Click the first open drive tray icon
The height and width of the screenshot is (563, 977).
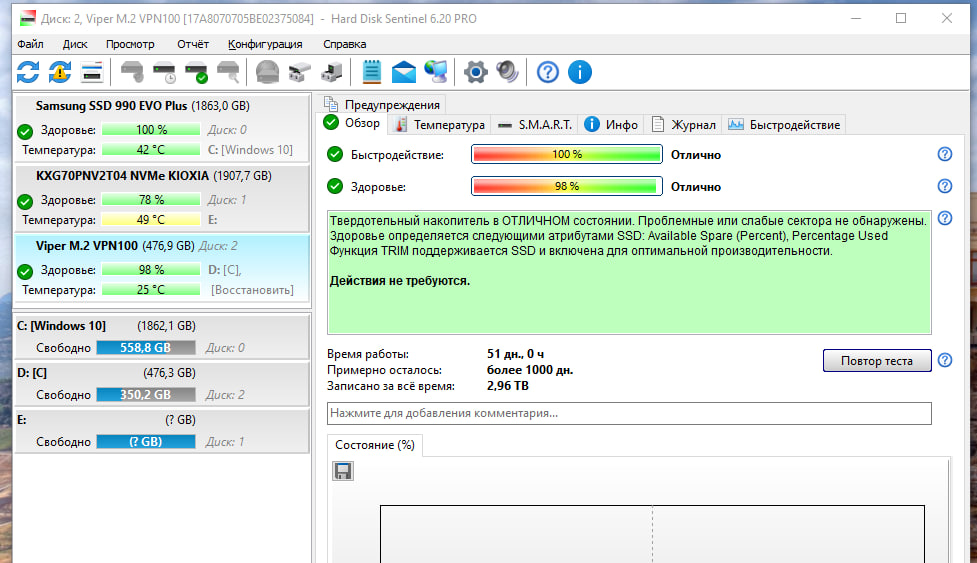click(x=300, y=72)
